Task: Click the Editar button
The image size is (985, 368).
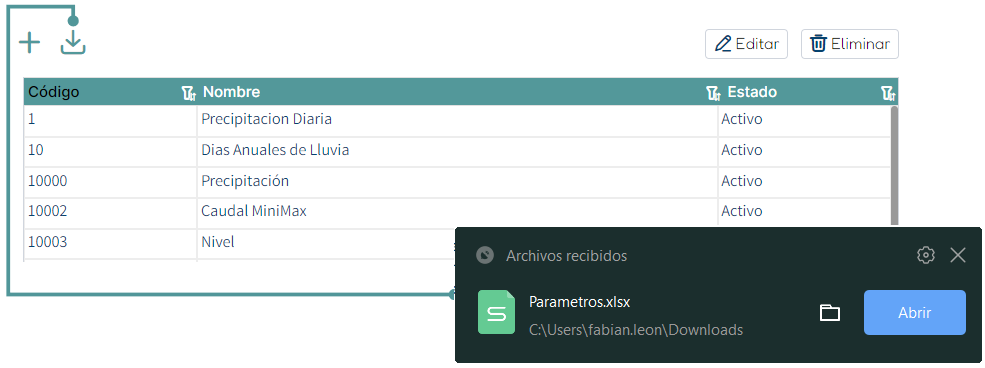Action: pyautogui.click(x=746, y=44)
